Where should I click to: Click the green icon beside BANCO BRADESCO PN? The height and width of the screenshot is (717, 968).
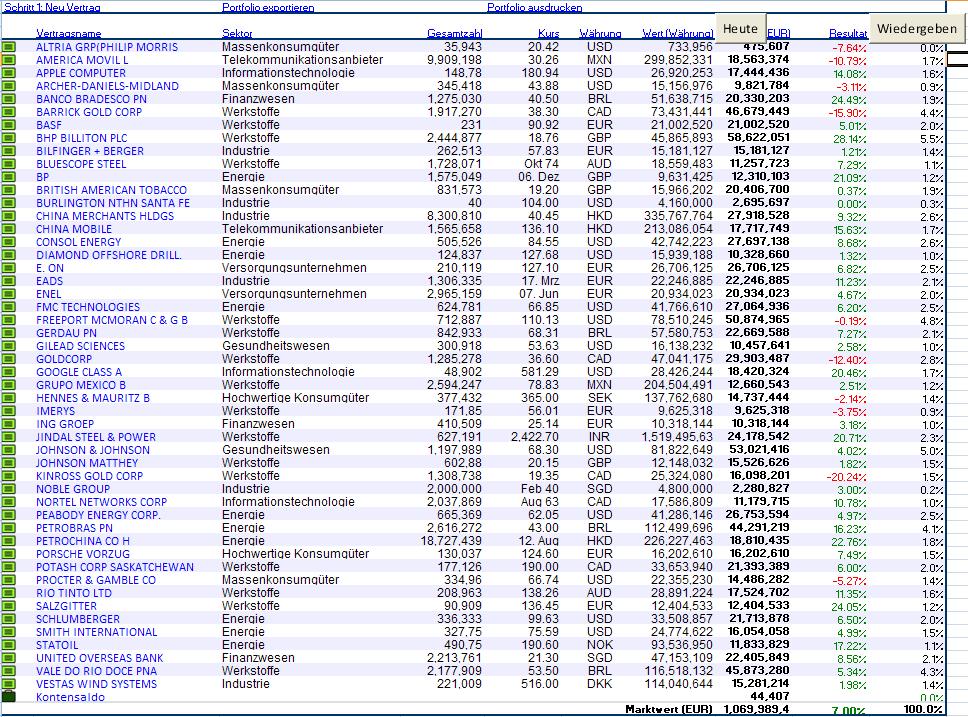(x=8, y=99)
